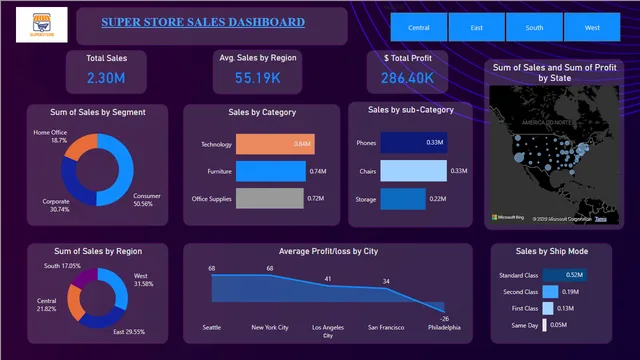Click the Philadelphia axis label
This screenshot has width=640, height=360.
(444, 327)
